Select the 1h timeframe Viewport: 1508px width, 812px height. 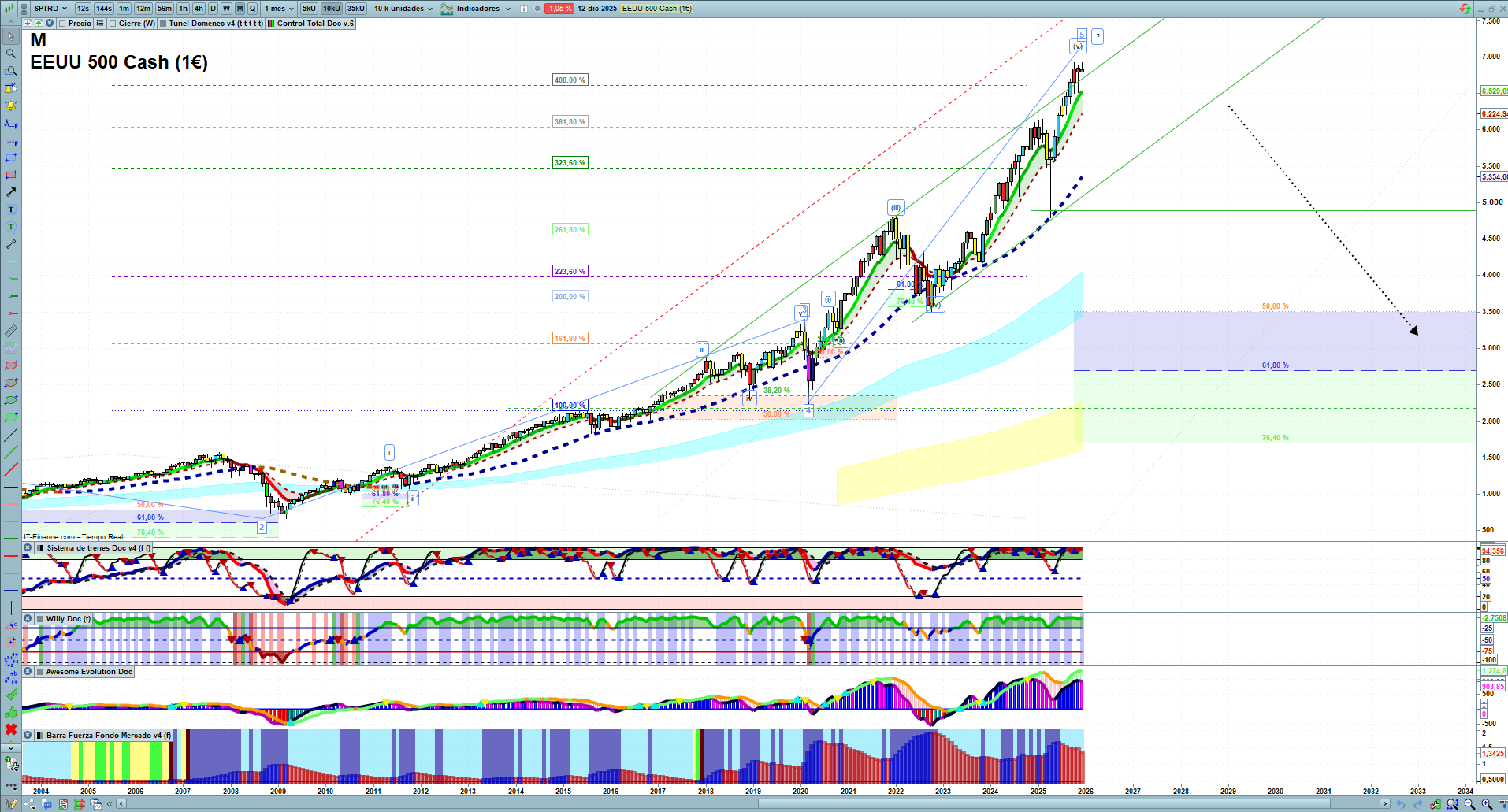click(183, 9)
